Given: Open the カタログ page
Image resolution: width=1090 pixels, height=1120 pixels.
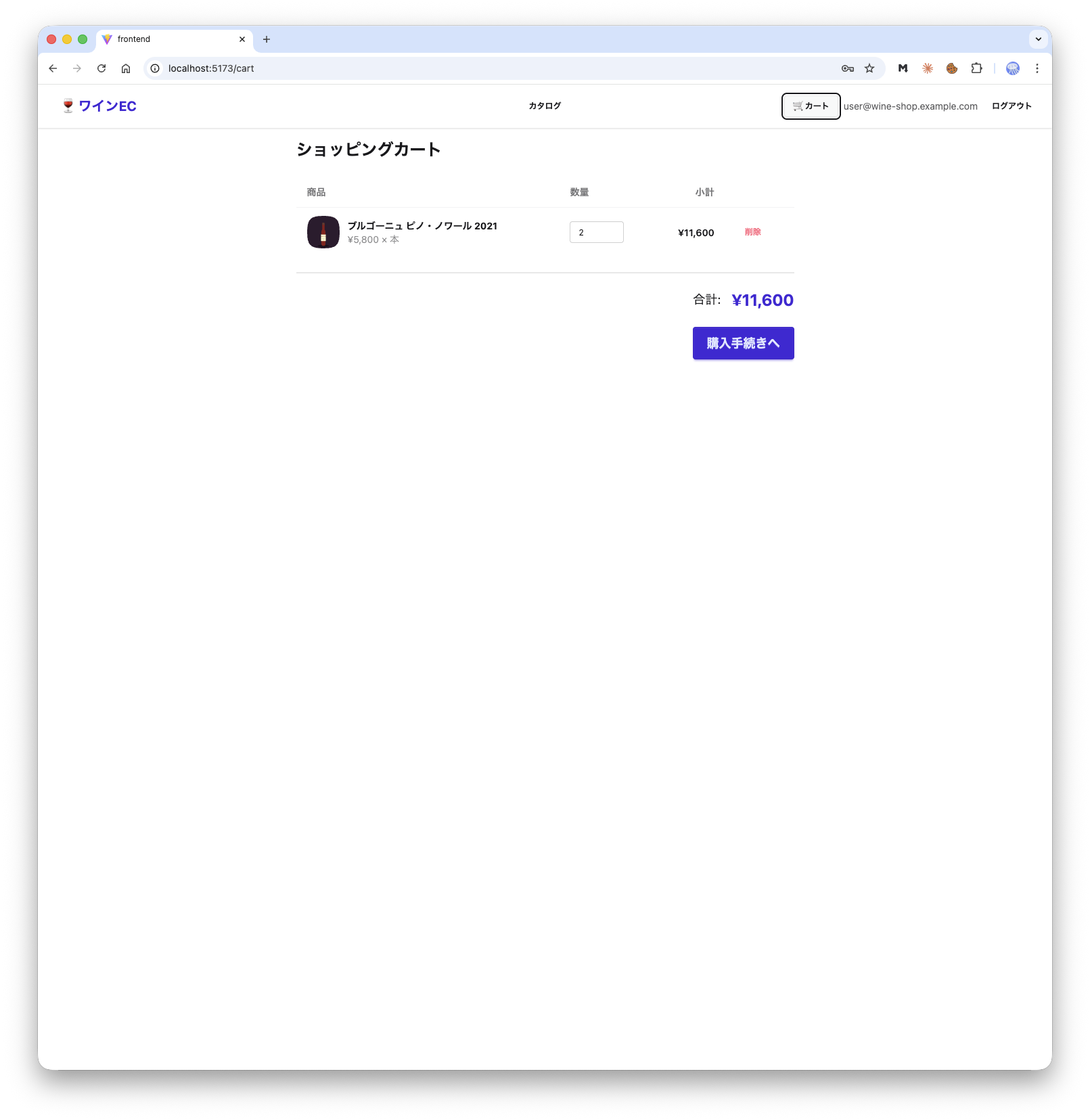Looking at the screenshot, I should tap(545, 106).
